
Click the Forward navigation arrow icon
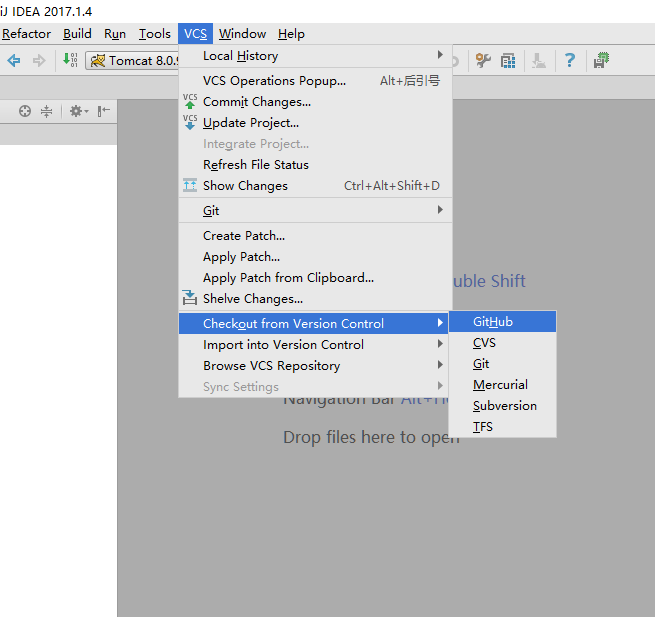point(39,61)
